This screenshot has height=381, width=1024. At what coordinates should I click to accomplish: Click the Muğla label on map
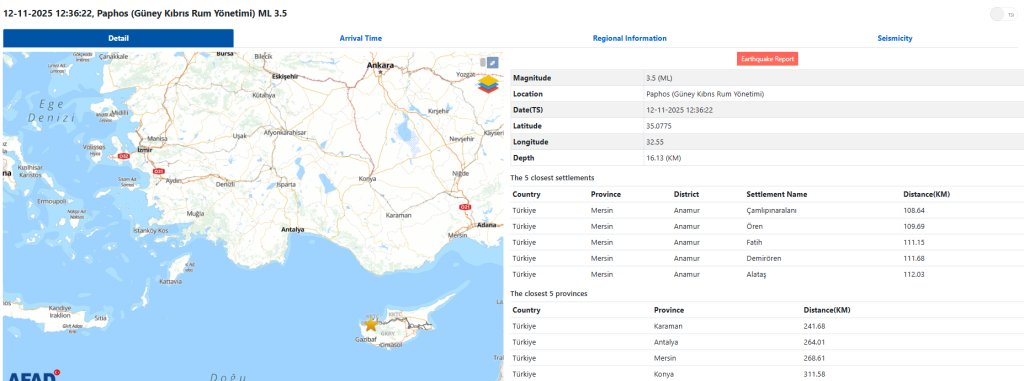(x=195, y=214)
